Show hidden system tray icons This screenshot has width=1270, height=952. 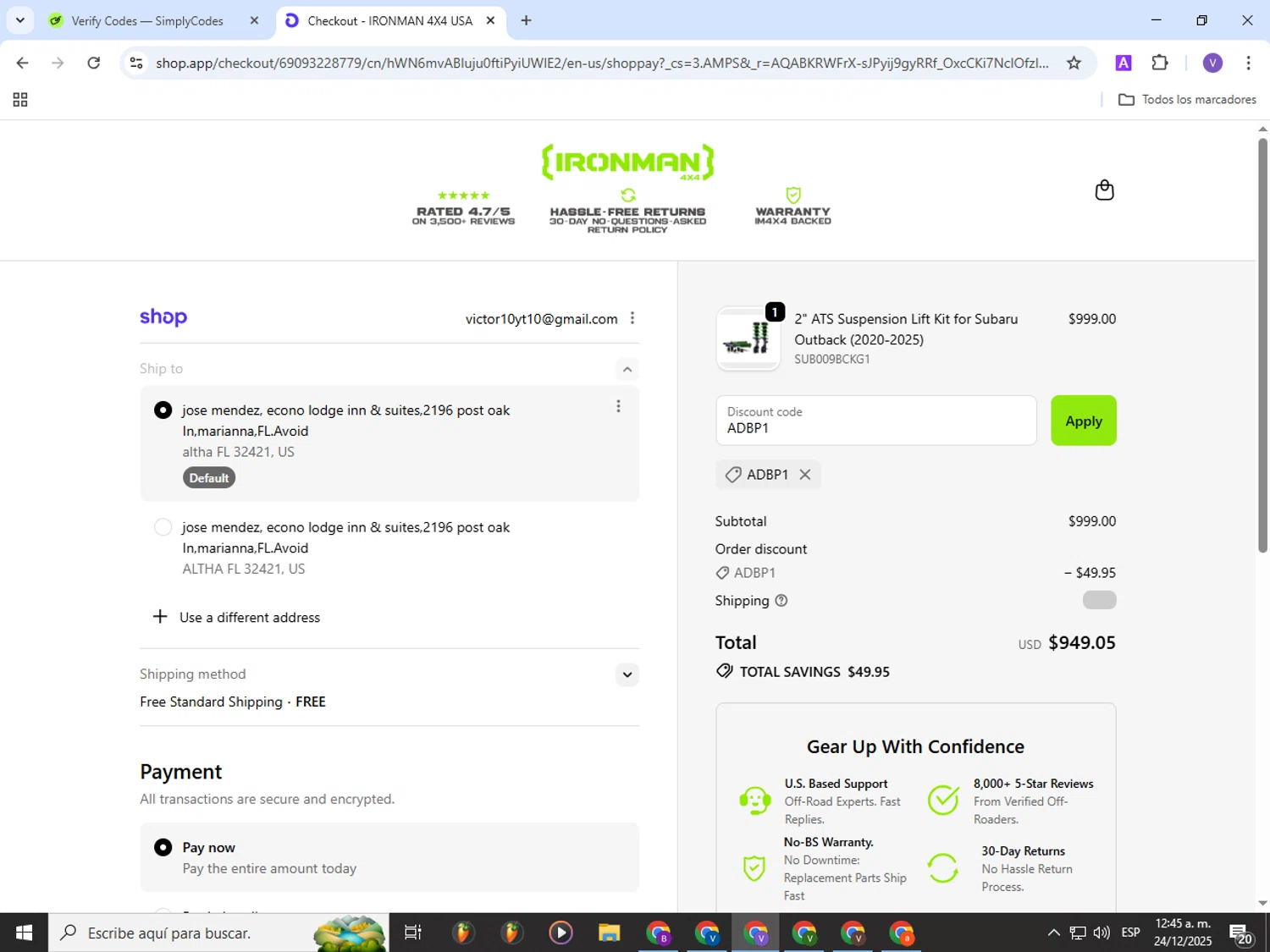(x=1053, y=933)
